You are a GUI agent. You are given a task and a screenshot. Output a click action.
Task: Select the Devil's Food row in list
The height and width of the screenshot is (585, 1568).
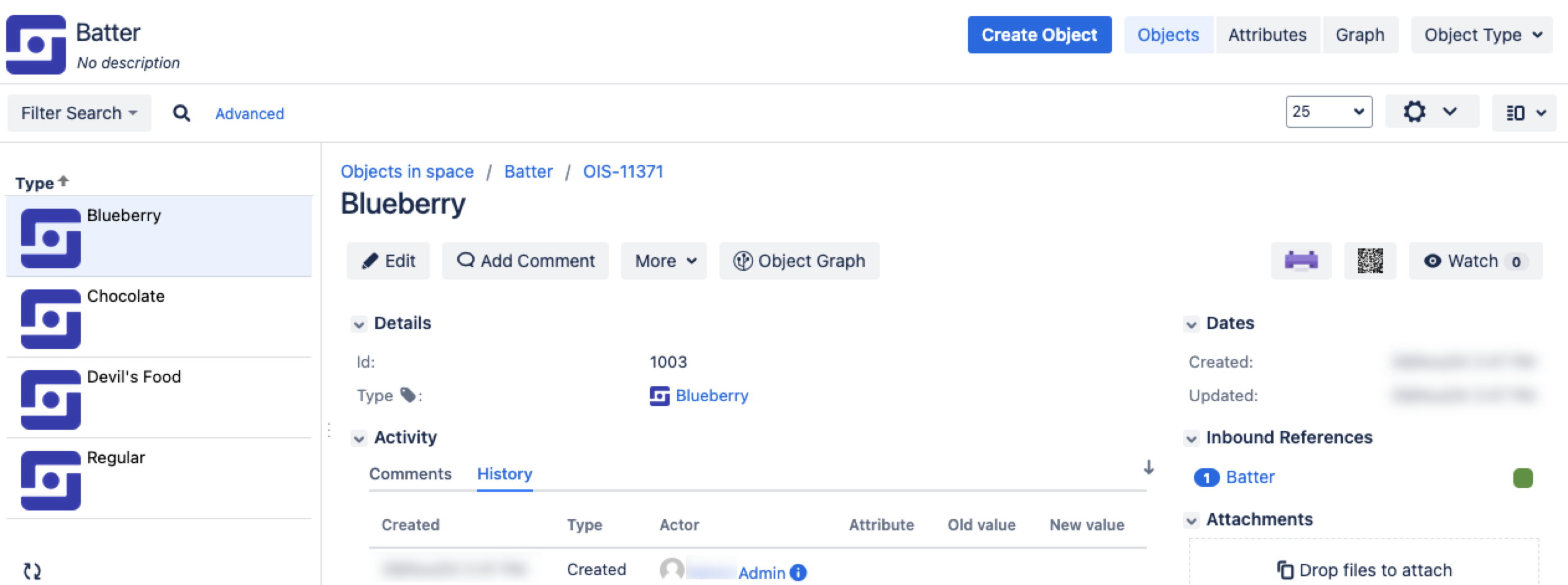click(x=159, y=397)
